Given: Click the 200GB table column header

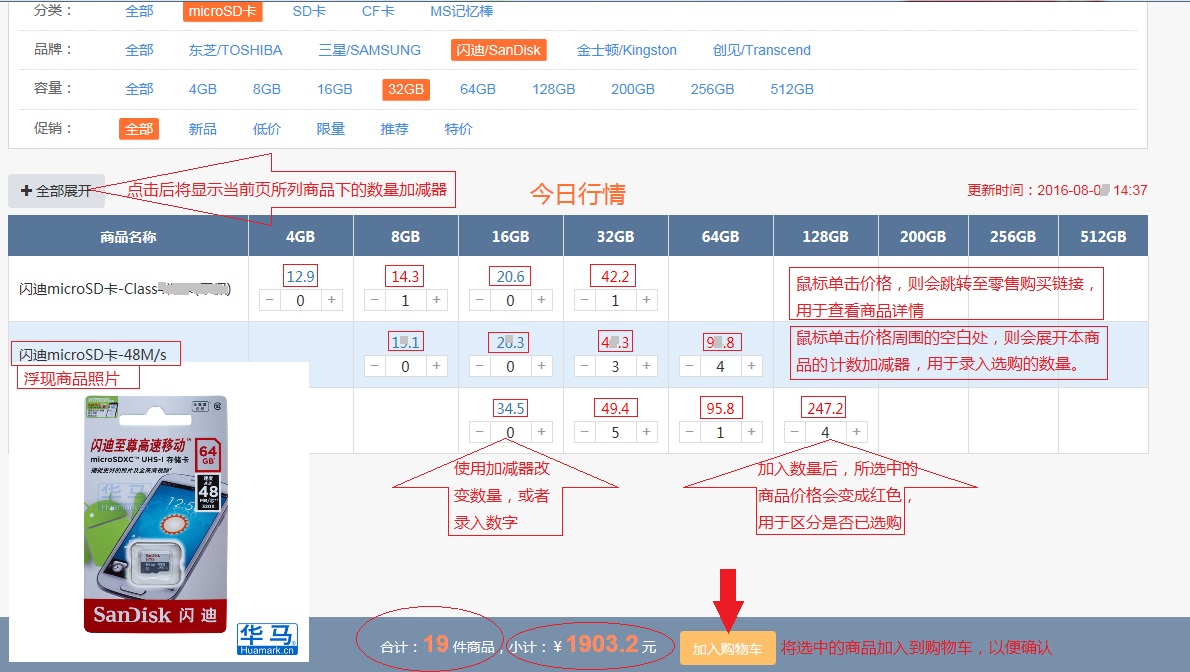Looking at the screenshot, I should click(923, 237).
